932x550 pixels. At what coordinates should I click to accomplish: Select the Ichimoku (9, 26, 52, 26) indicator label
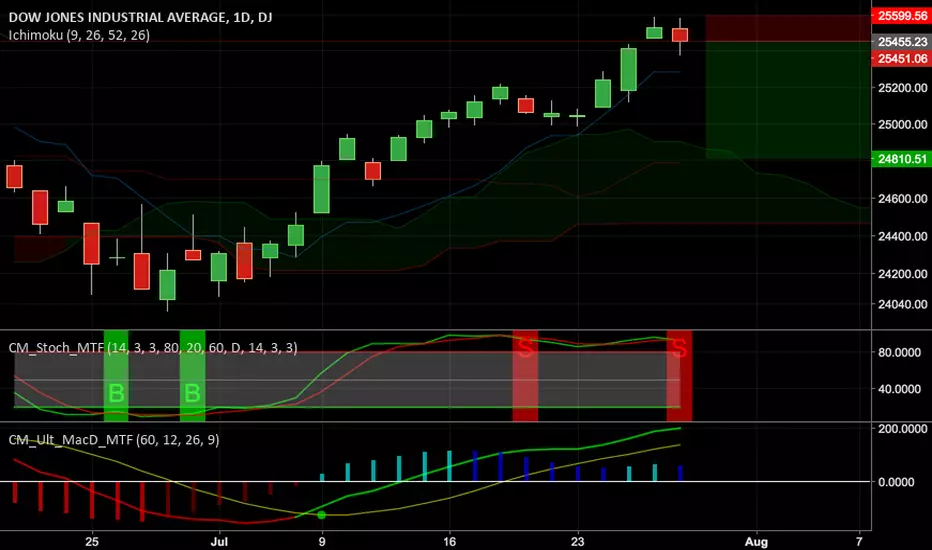click(x=79, y=36)
